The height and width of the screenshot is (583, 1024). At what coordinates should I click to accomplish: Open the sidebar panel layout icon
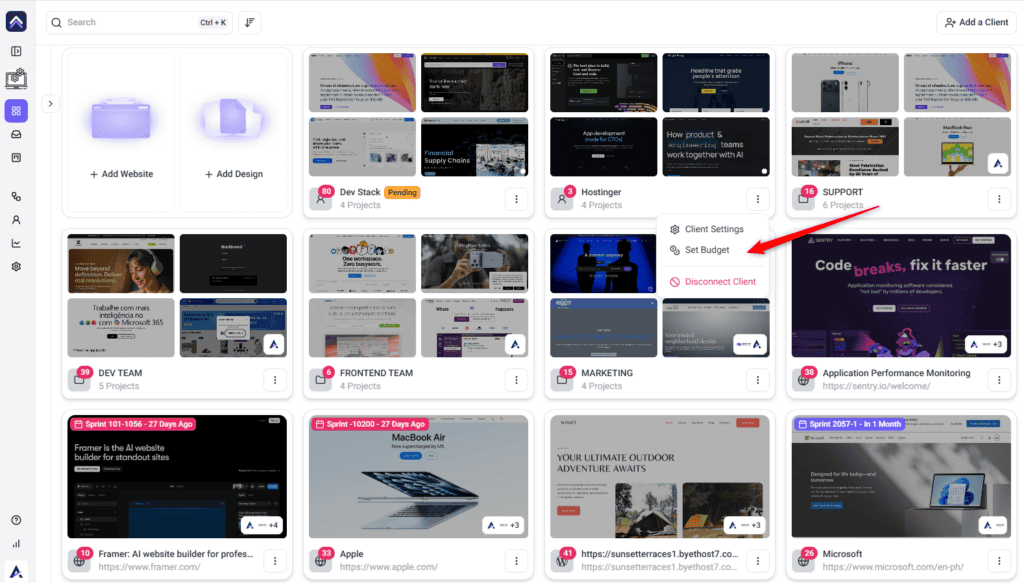[16, 51]
